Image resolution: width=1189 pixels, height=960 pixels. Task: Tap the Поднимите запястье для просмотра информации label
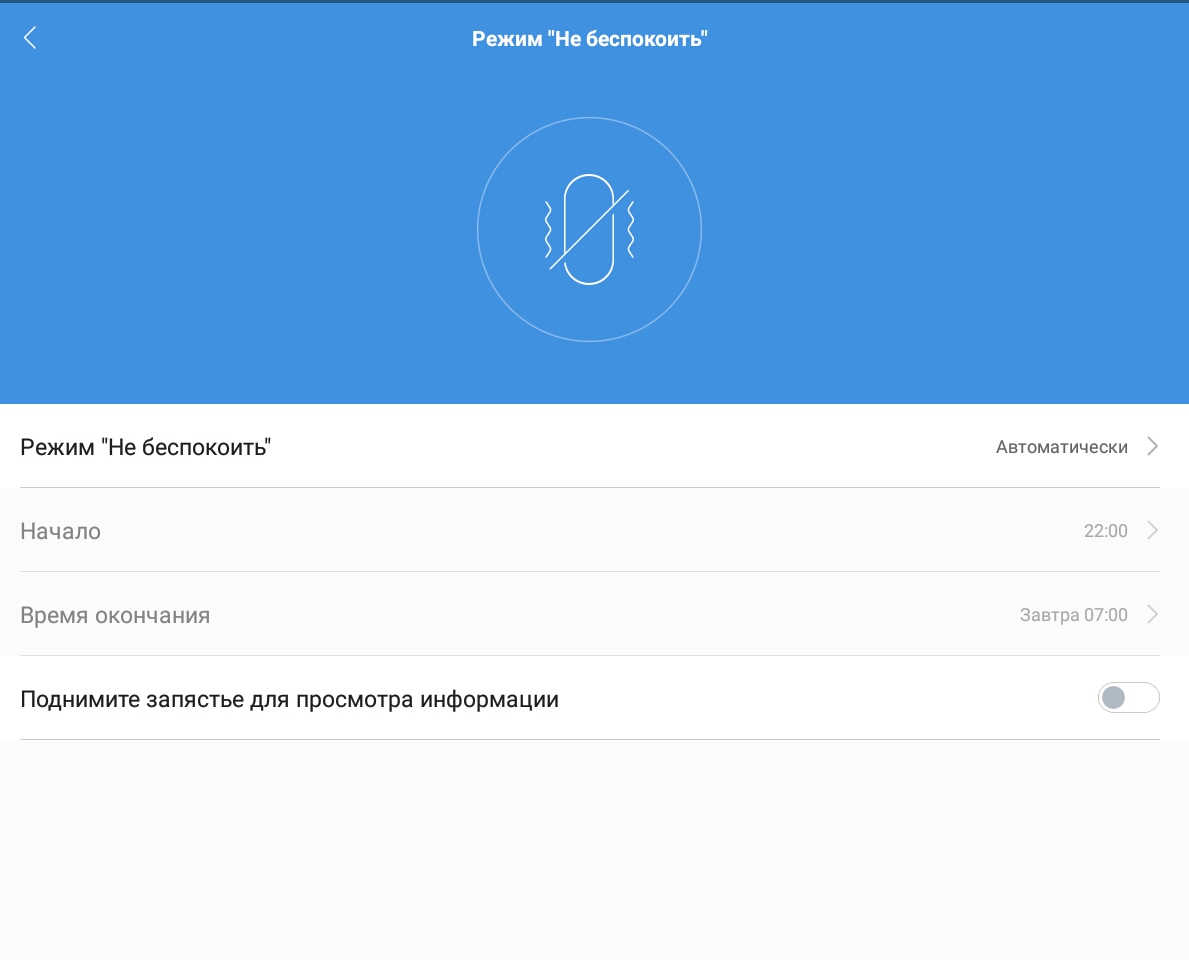(x=289, y=699)
